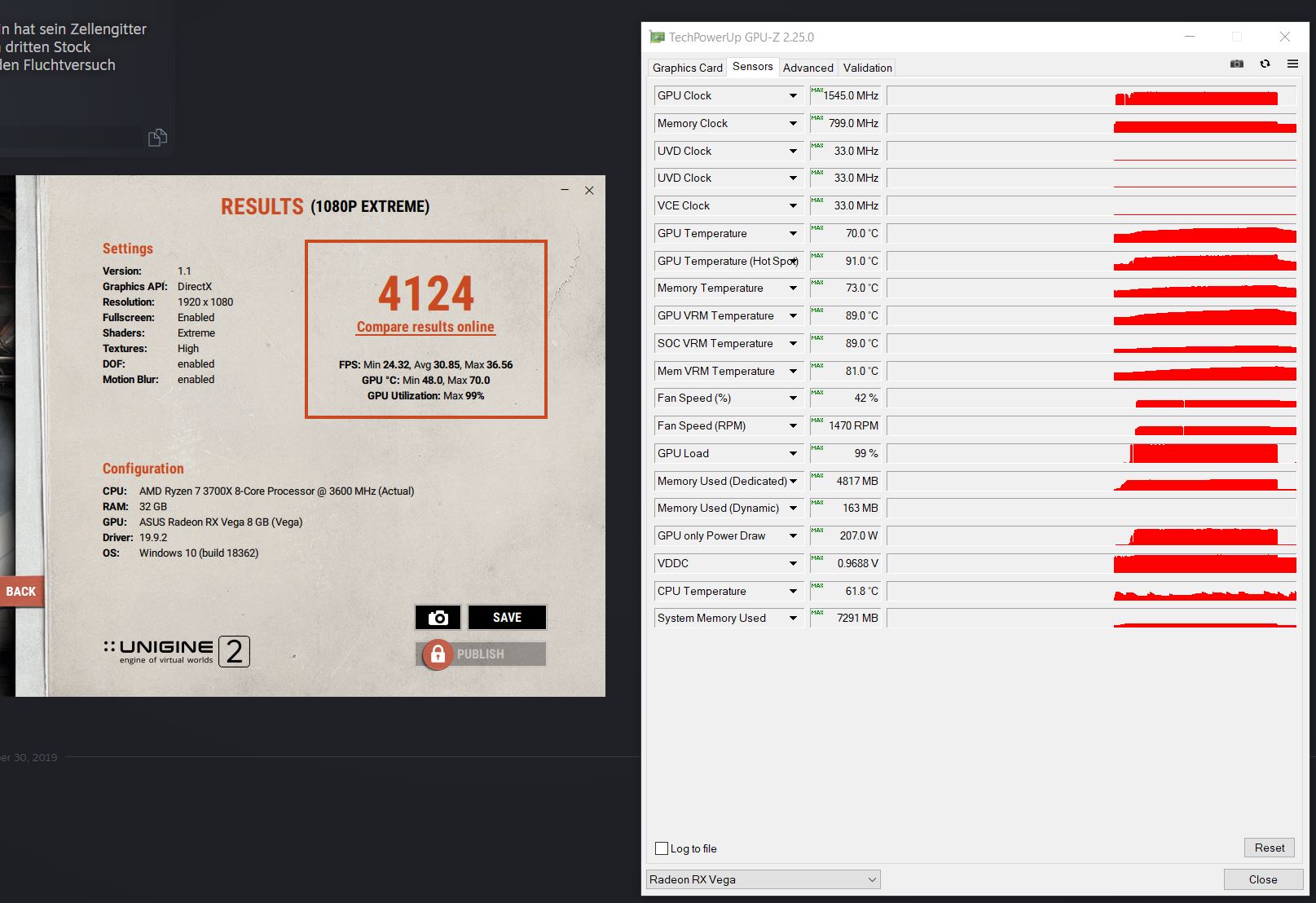Click the 1470 RPM fan speed value

(853, 425)
